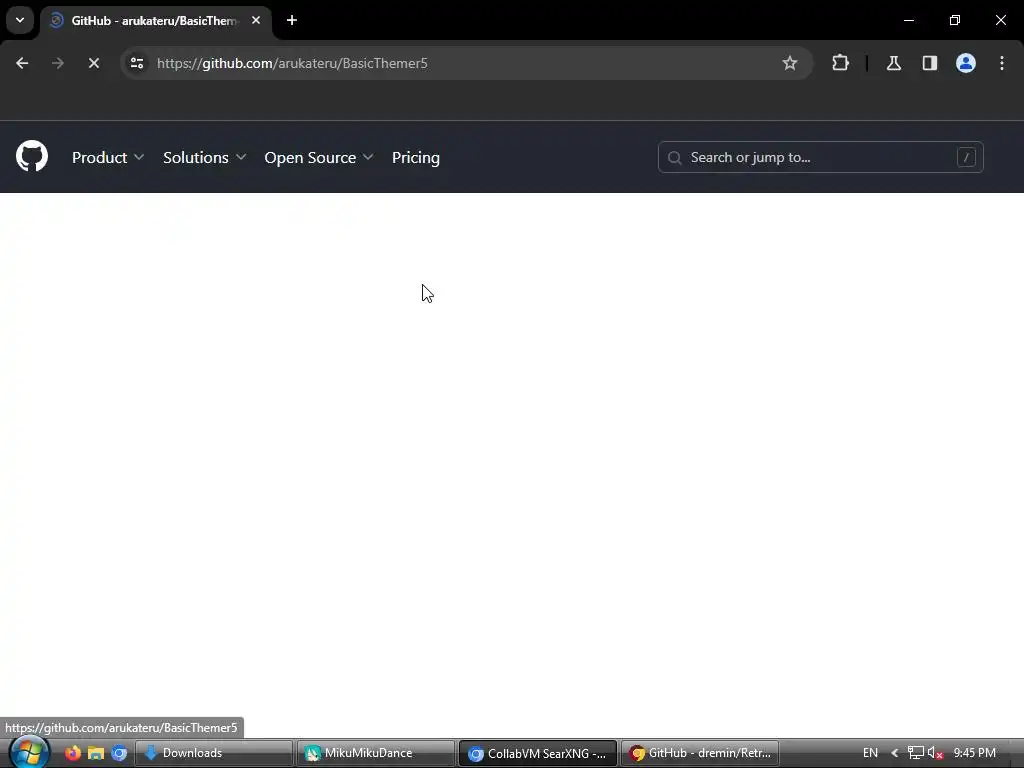Open the profile avatar menu
Viewport: 1024px width, 768px height.
pyautogui.click(x=966, y=63)
